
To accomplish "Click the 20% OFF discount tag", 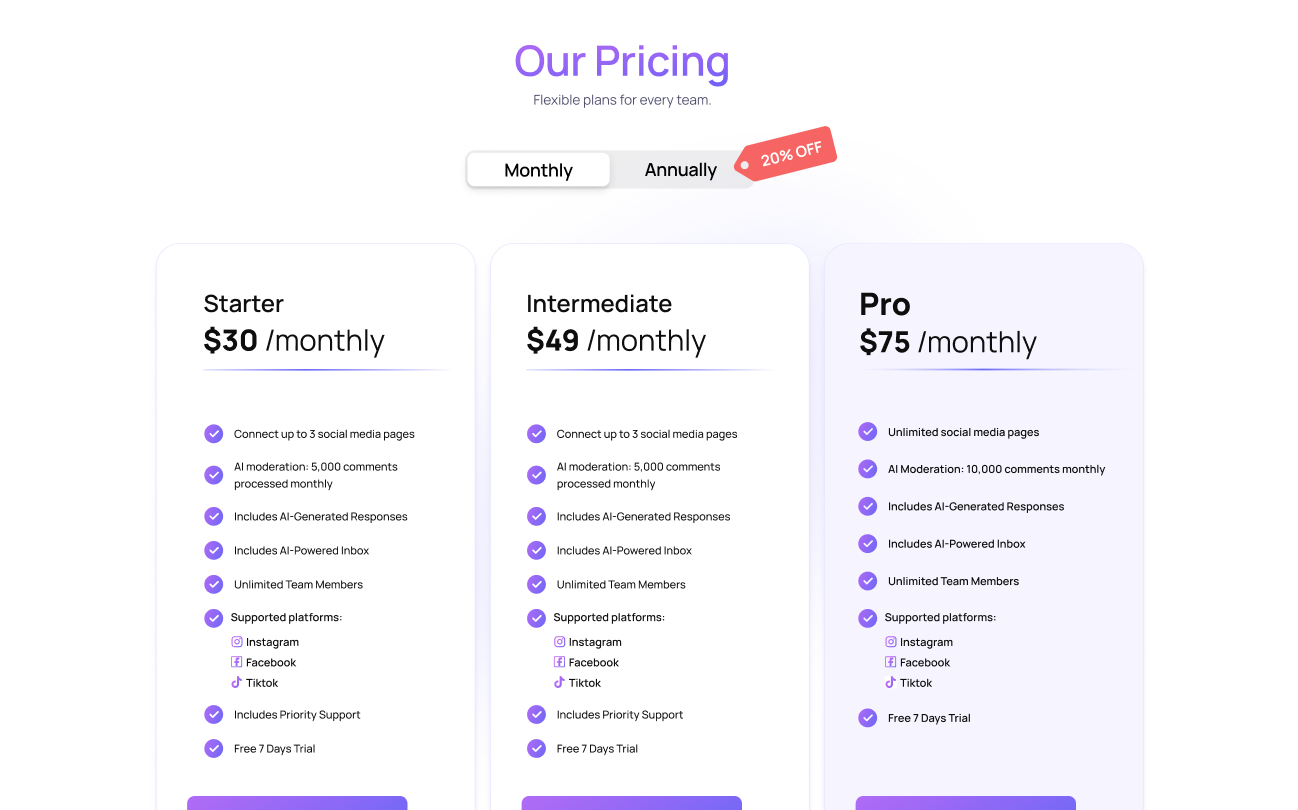I will (x=787, y=155).
